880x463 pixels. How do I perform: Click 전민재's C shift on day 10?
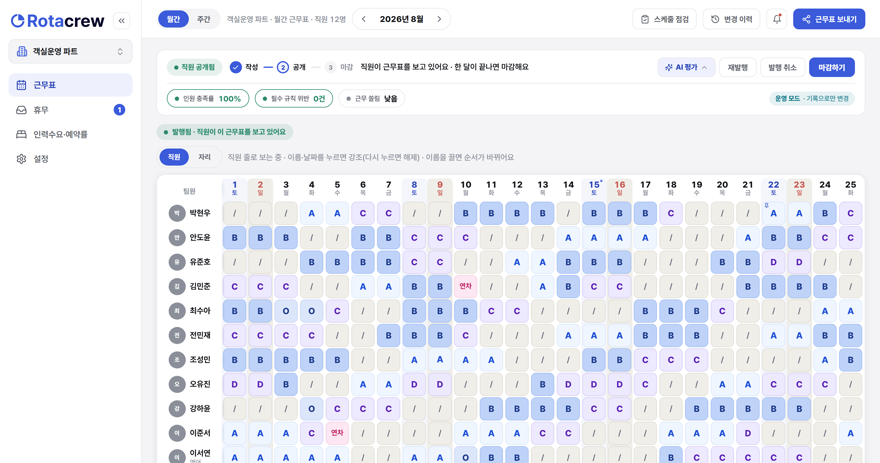465,336
